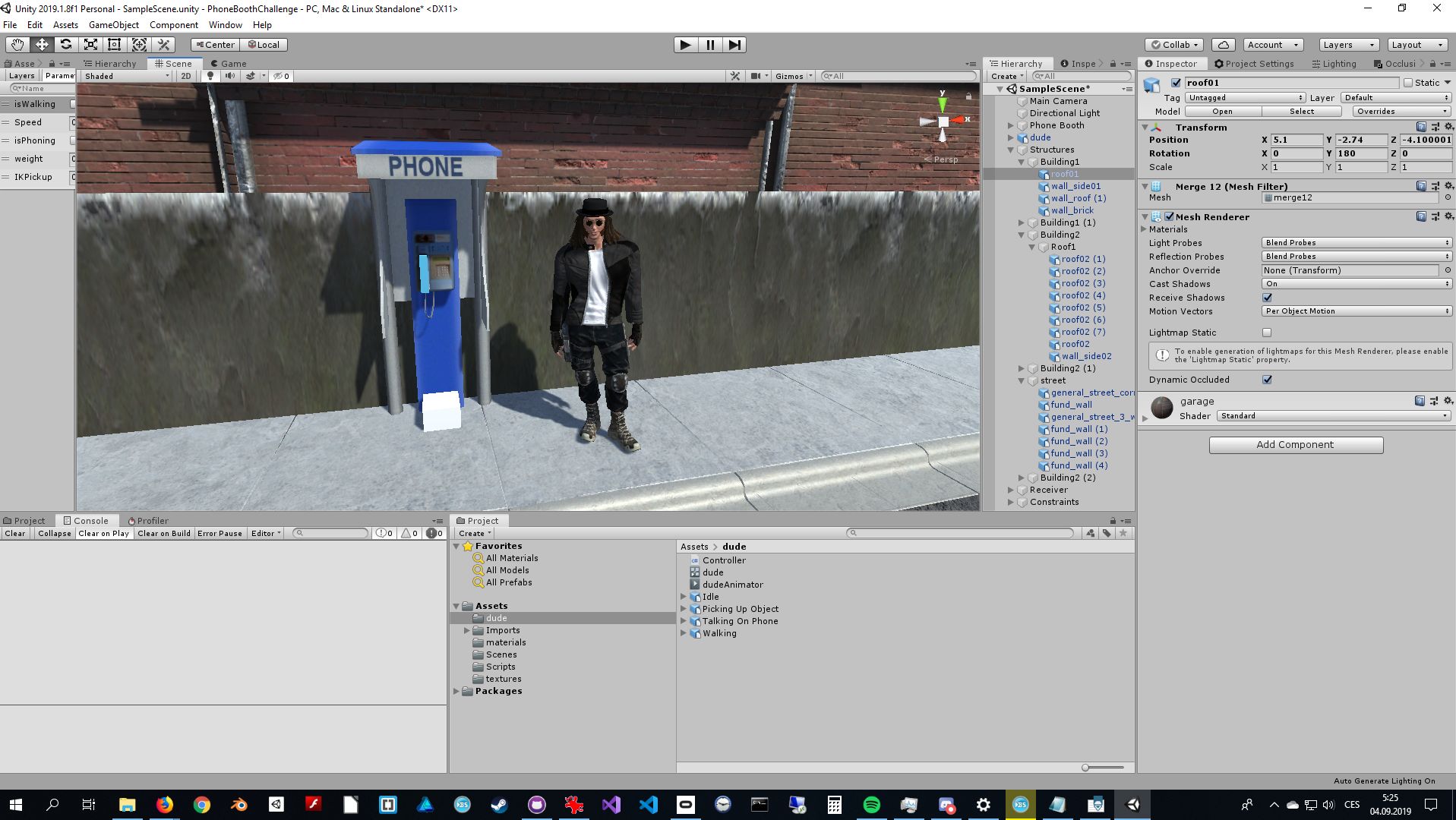Toggle the Static checkbox for roof01
The image size is (1456, 820).
click(1408, 83)
